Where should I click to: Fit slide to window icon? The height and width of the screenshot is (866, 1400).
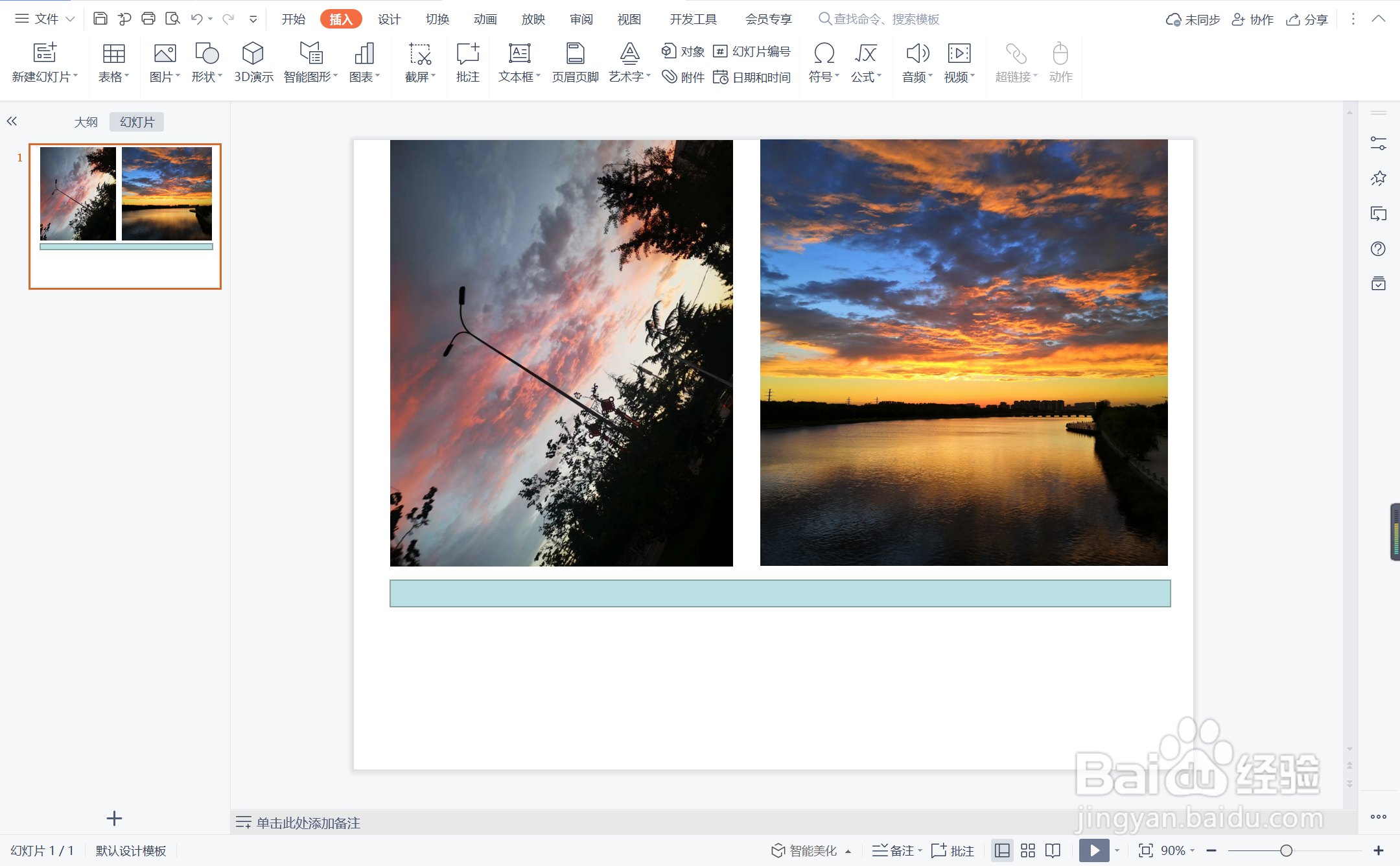pyautogui.click(x=1146, y=850)
